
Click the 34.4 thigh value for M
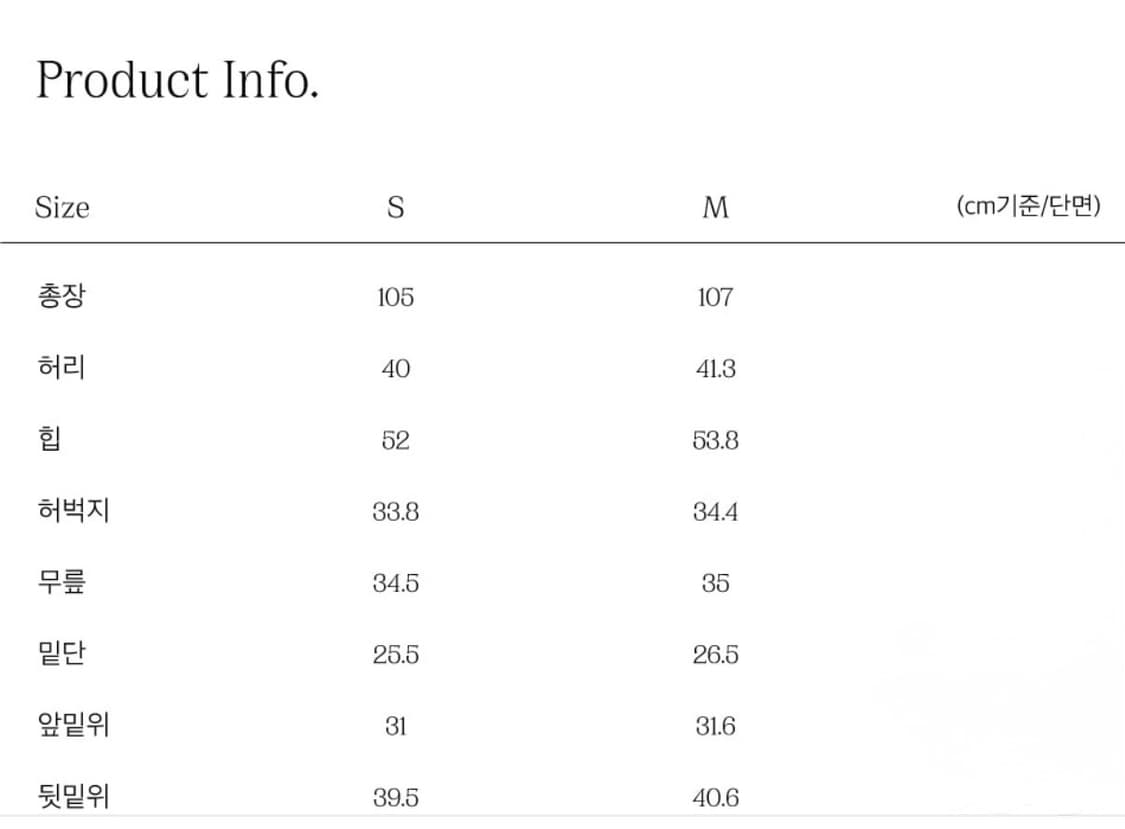pos(715,512)
